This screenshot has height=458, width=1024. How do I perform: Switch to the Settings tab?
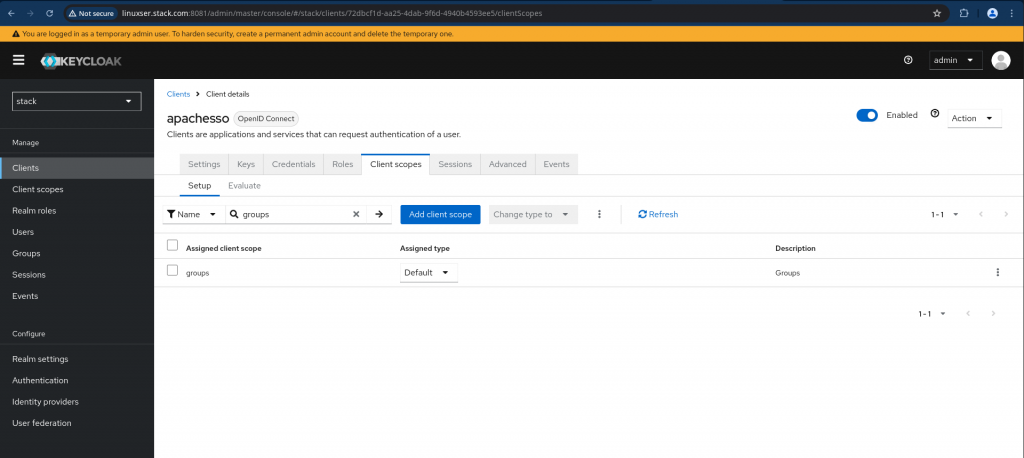tap(204, 164)
